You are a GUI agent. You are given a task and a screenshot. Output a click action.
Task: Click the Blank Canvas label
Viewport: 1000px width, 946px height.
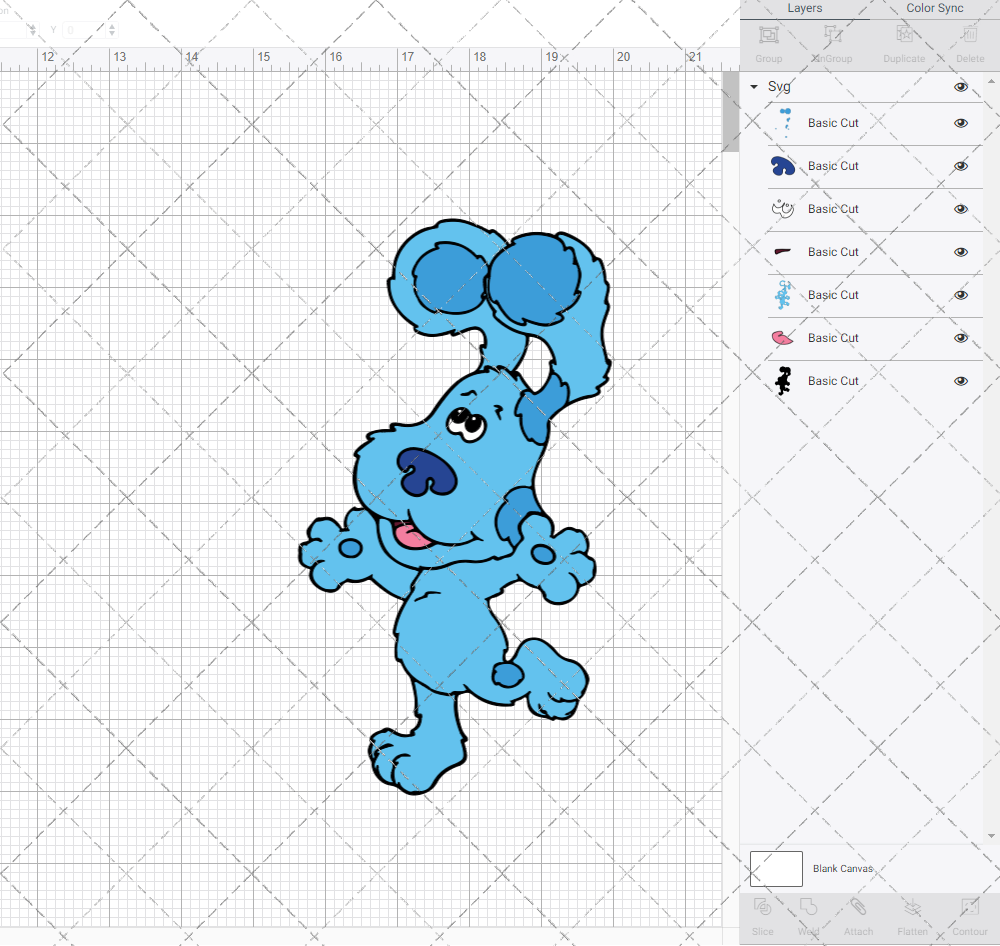842,869
